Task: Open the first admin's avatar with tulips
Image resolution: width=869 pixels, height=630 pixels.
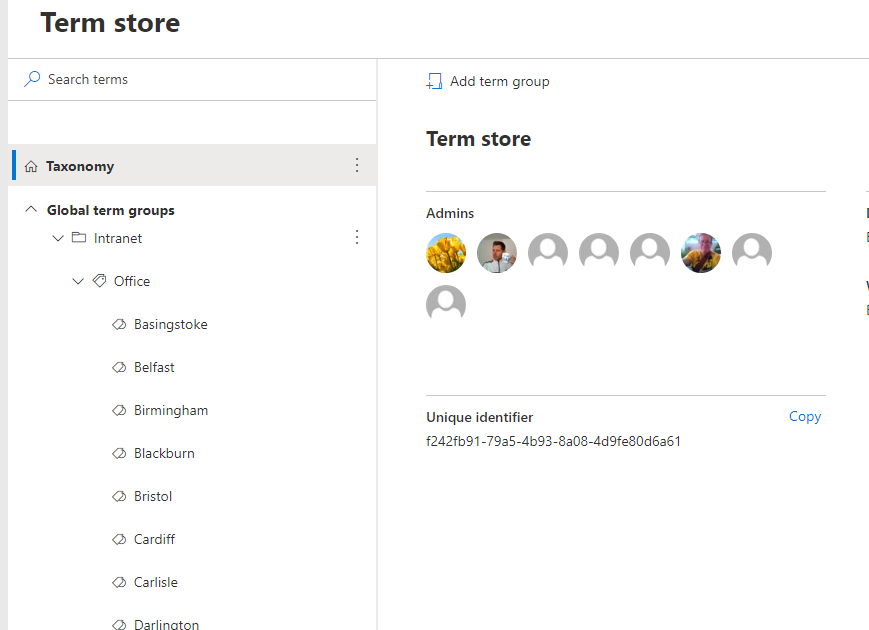Action: point(445,252)
